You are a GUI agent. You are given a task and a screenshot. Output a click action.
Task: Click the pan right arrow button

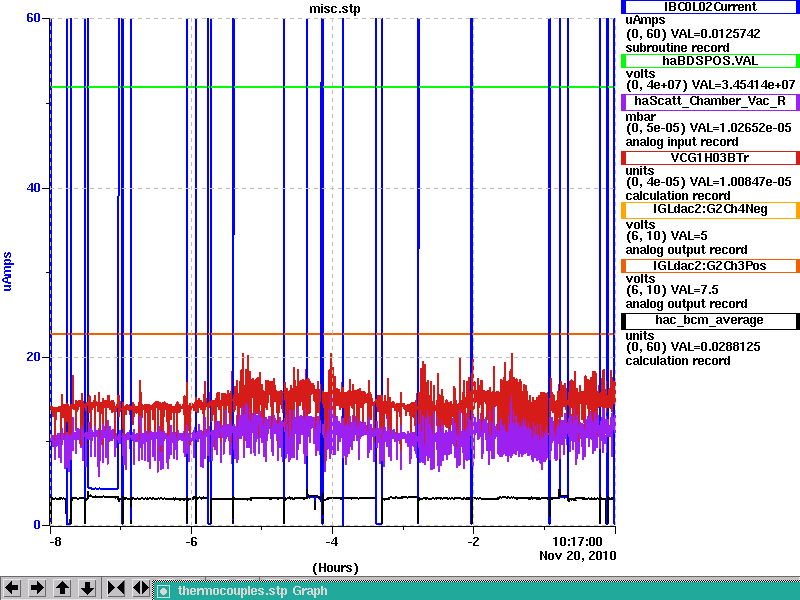tap(37, 588)
